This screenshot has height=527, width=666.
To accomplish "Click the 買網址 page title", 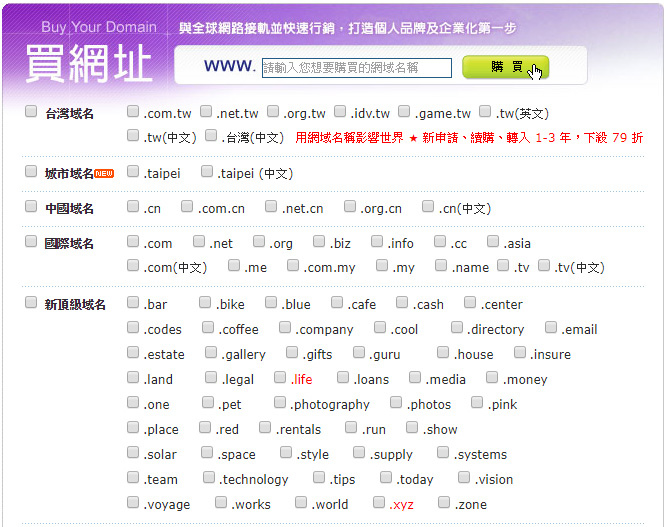I will pyautogui.click(x=88, y=64).
